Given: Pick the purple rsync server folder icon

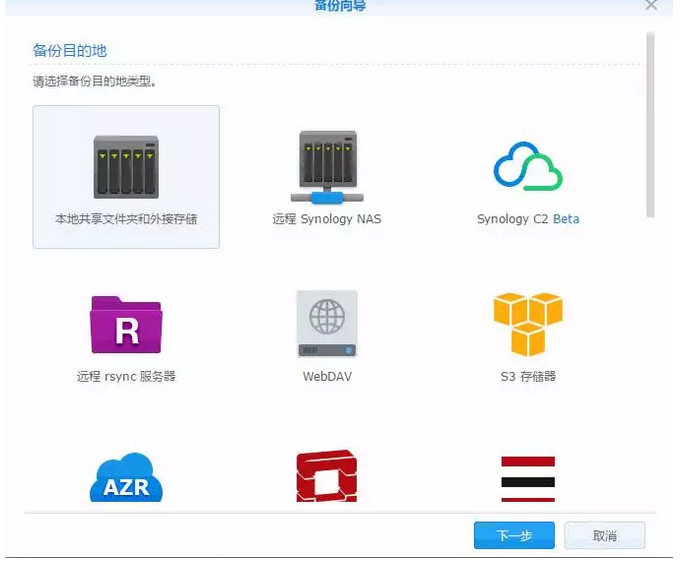Looking at the screenshot, I should point(126,325).
